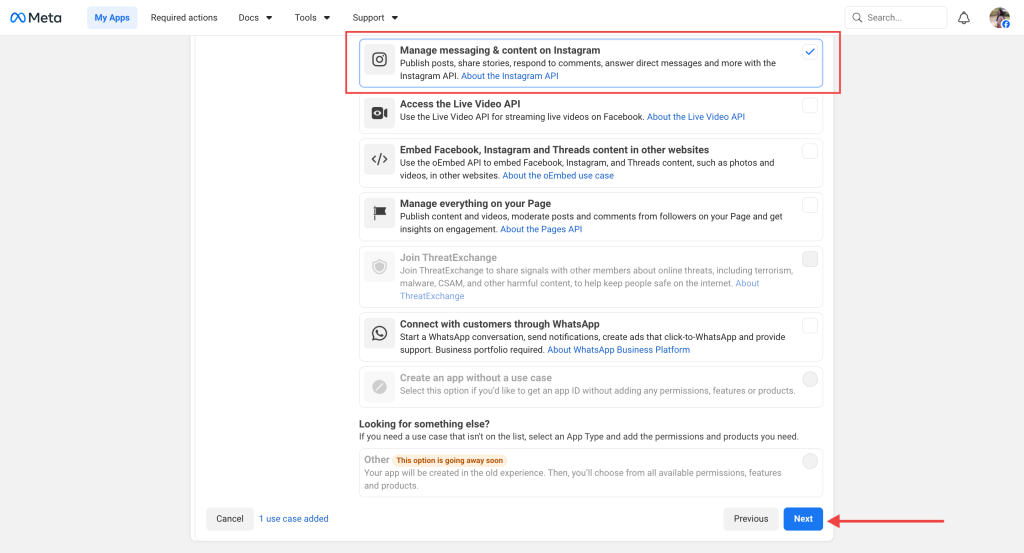Image resolution: width=1024 pixels, height=553 pixels.
Task: Click 'Connect with customers through WhatsApp' title
Action: (x=500, y=324)
